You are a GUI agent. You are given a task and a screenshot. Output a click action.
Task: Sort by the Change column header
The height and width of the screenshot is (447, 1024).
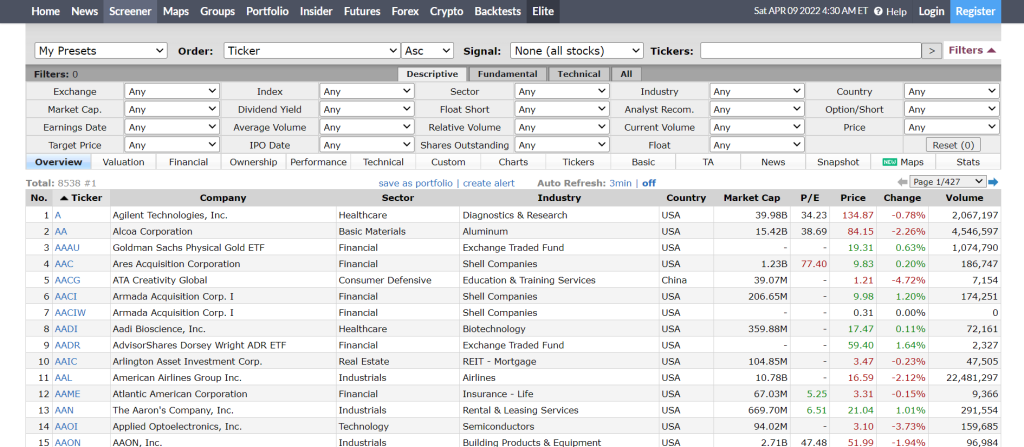pyautogui.click(x=902, y=198)
